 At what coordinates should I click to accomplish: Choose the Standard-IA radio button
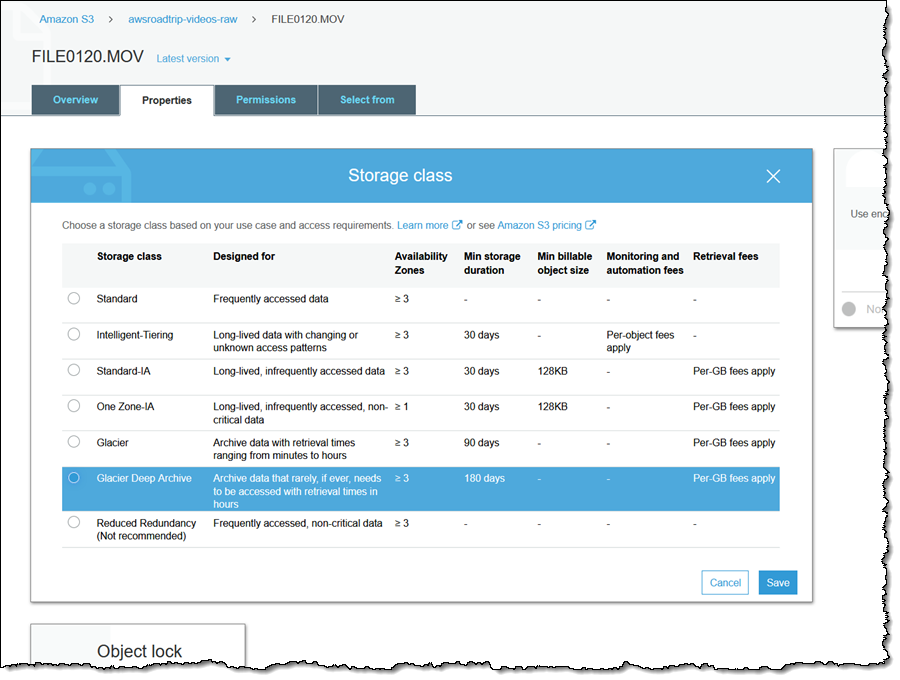73,370
